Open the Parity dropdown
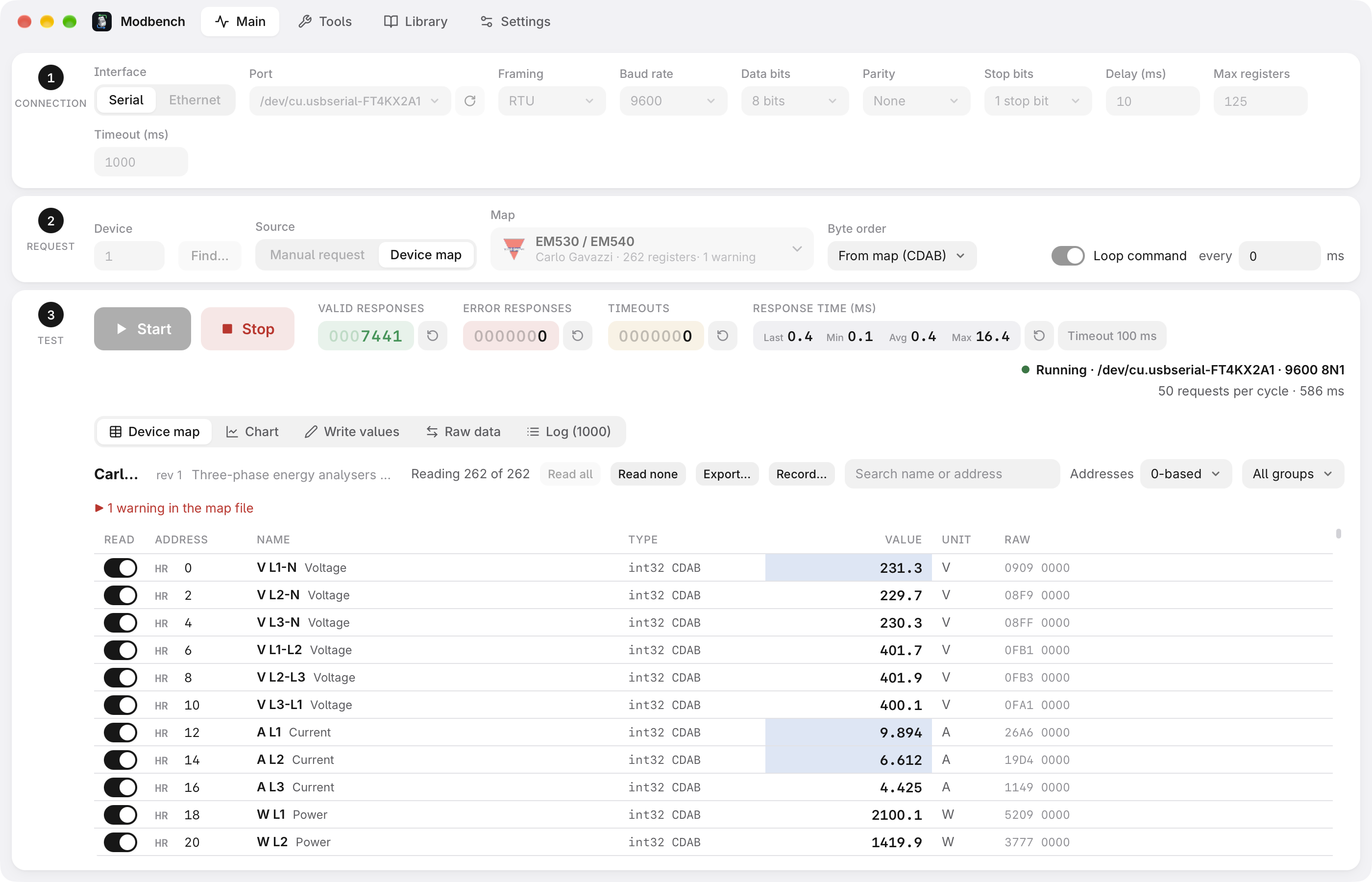 tap(916, 101)
